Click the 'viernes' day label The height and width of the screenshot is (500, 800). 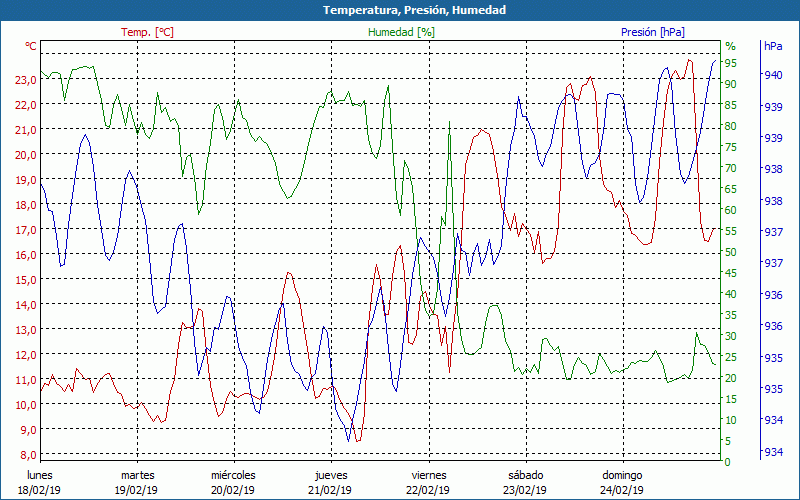click(x=429, y=475)
